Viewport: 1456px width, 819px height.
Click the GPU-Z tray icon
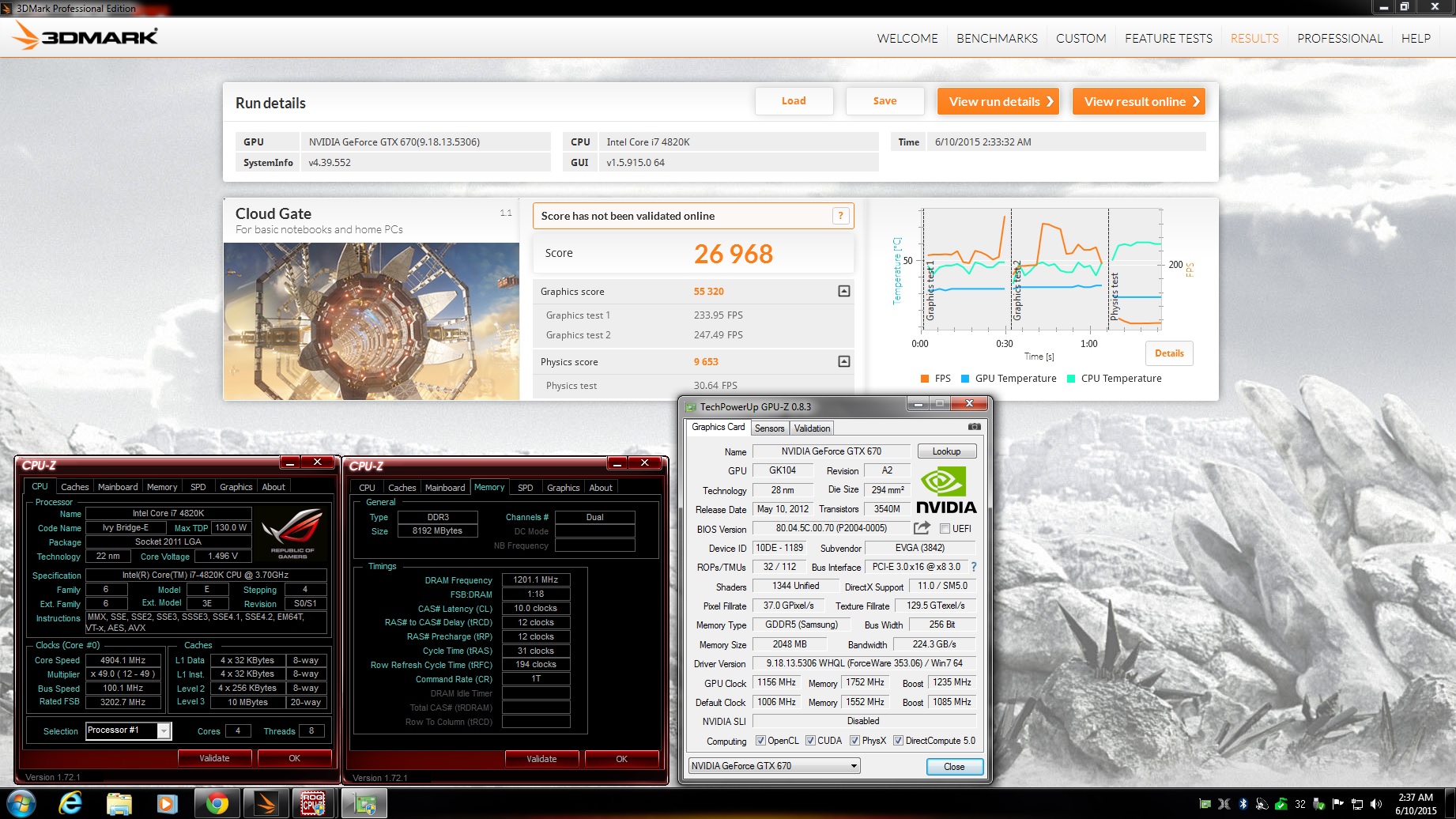coord(1205,804)
